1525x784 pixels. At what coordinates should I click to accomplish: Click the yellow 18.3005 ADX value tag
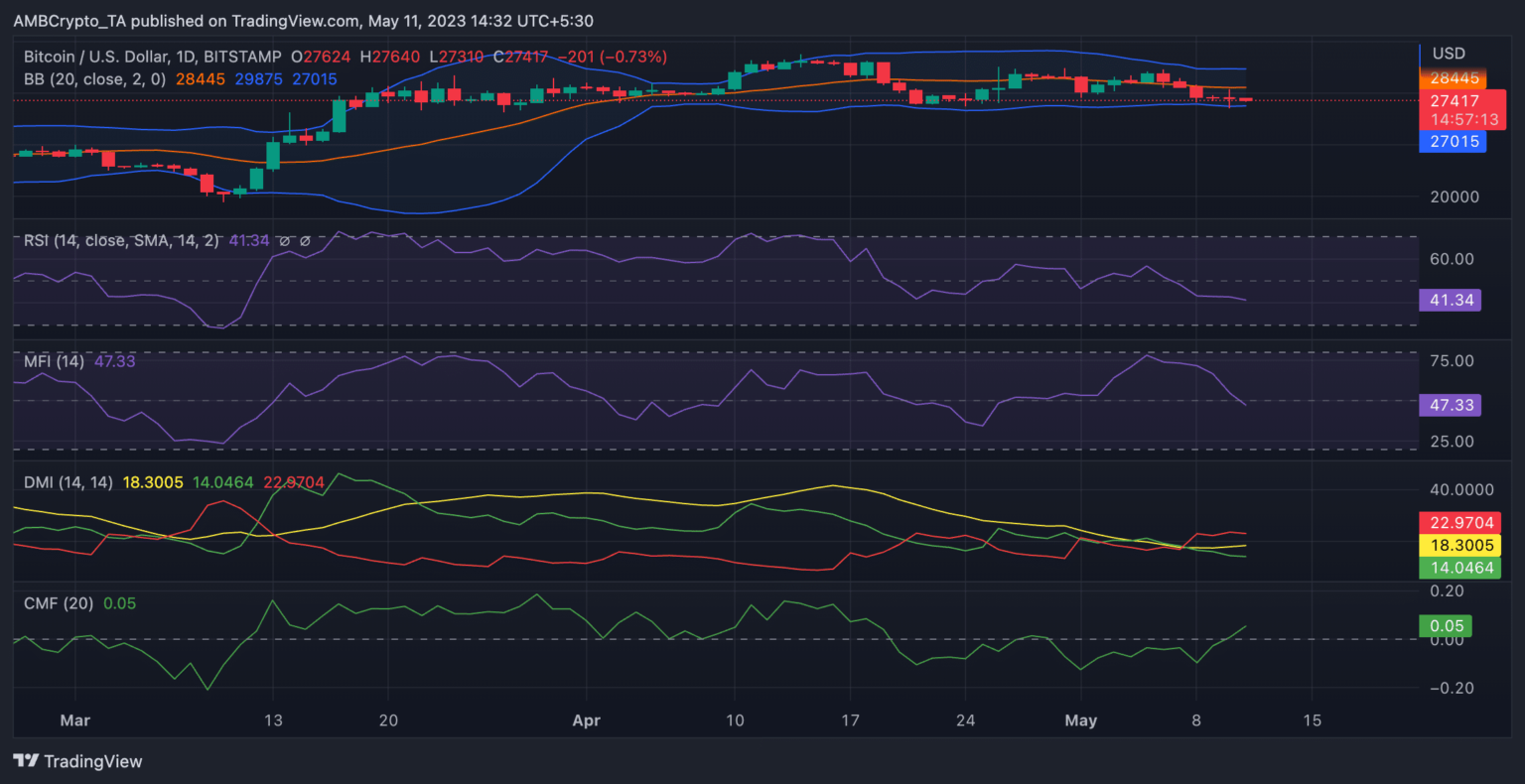pyautogui.click(x=1460, y=545)
